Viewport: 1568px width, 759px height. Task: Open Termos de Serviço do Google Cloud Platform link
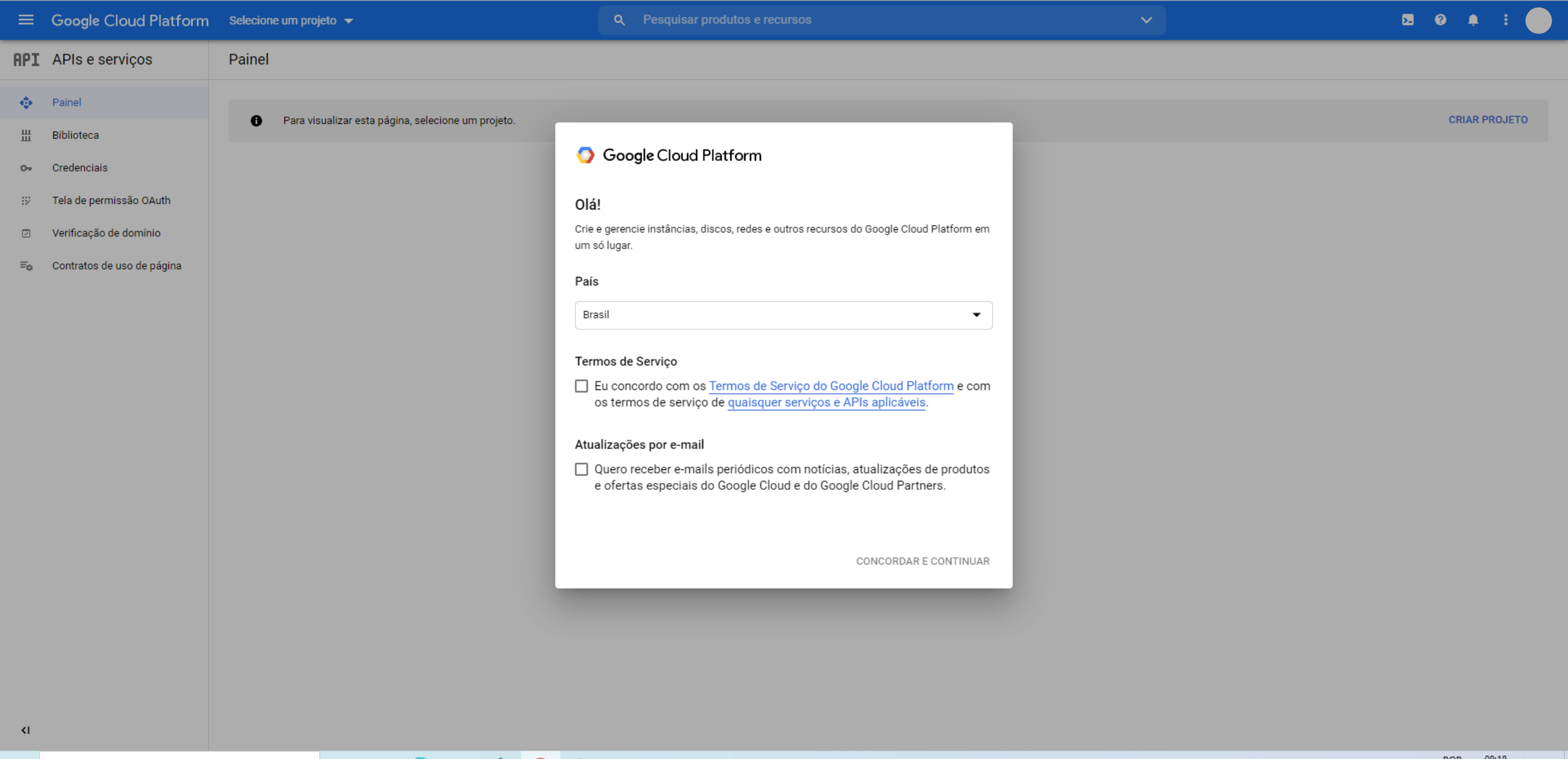[831, 386]
